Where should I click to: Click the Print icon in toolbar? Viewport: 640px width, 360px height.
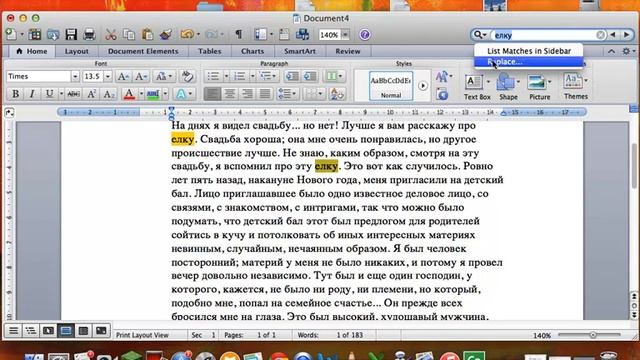coord(89,35)
